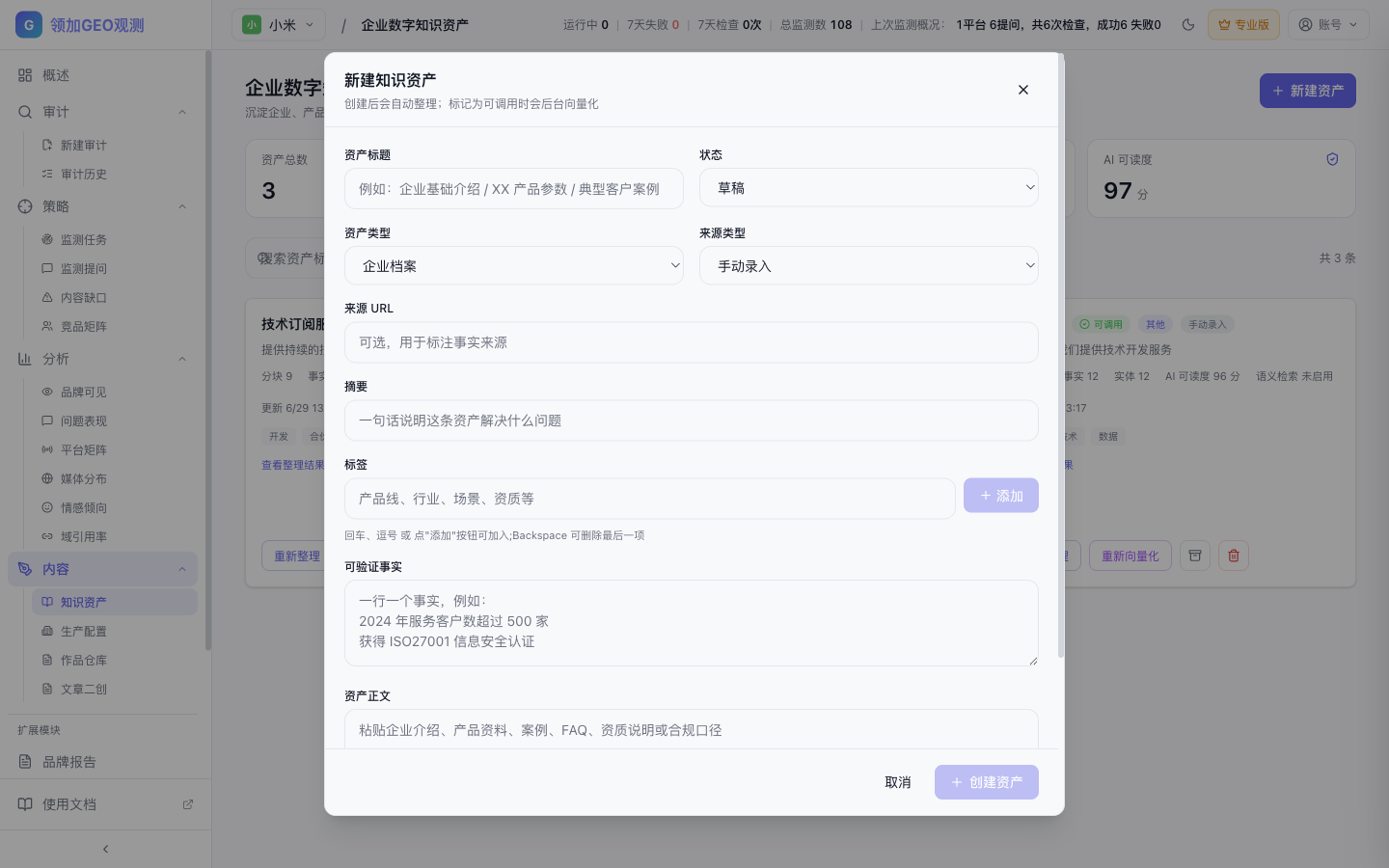Close the 新建知识资产 dialog

point(1023,90)
